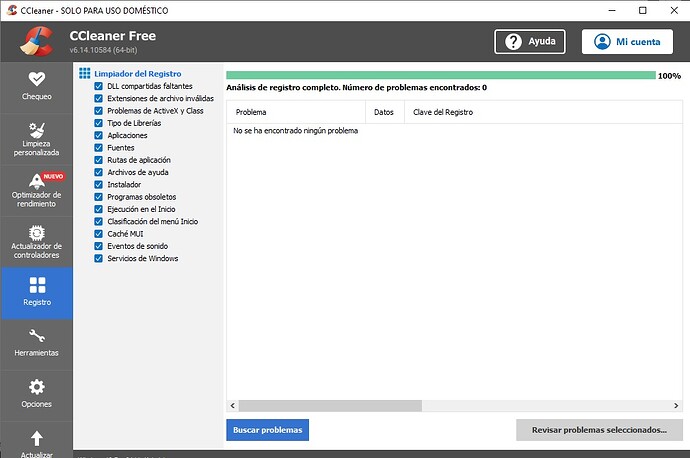Screen dimensions: 690x458
Task: Click the v6.14.10584 version text
Action: [x=103, y=50]
